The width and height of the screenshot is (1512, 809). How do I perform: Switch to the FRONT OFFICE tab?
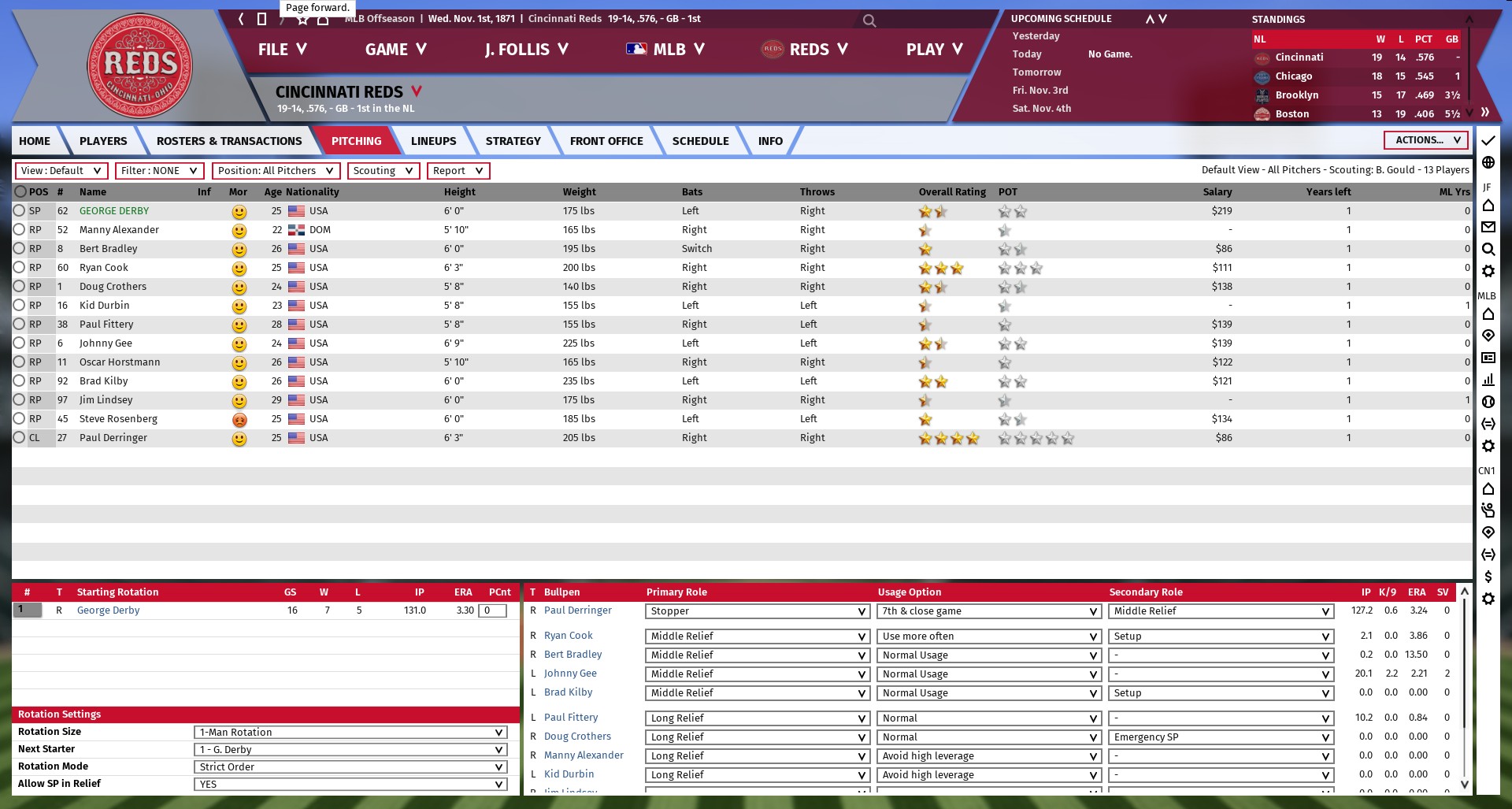(606, 141)
